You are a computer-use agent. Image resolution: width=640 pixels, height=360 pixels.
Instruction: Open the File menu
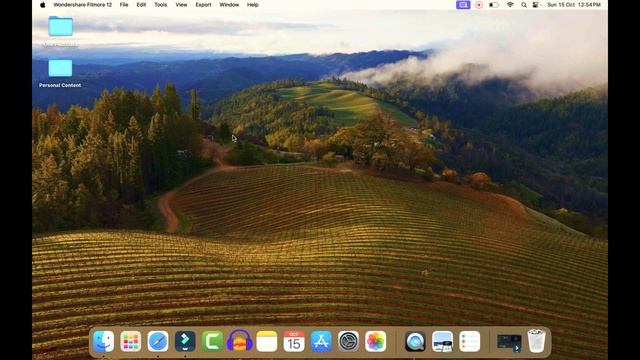pyautogui.click(x=124, y=5)
